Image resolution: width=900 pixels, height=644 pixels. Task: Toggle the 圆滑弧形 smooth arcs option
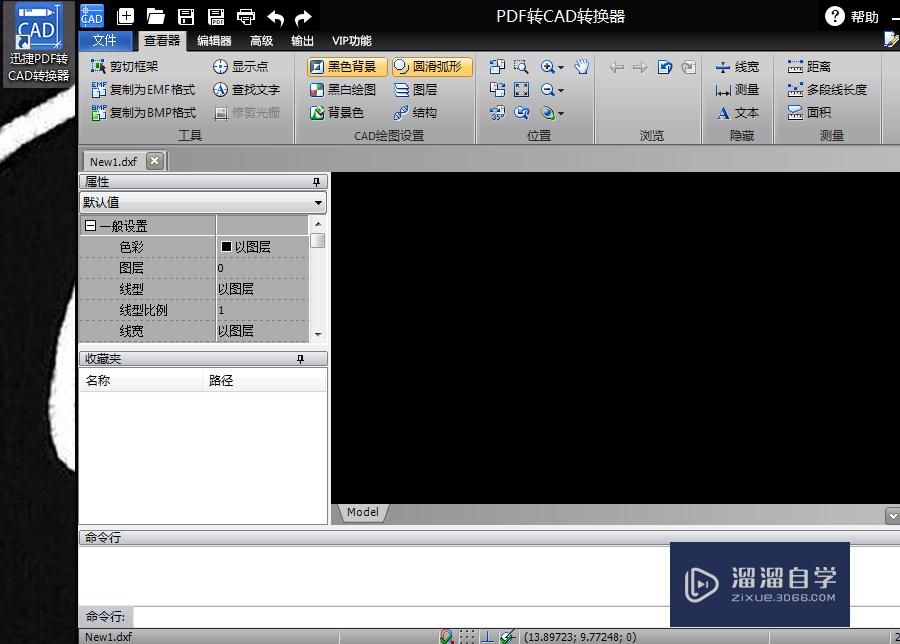pos(431,67)
